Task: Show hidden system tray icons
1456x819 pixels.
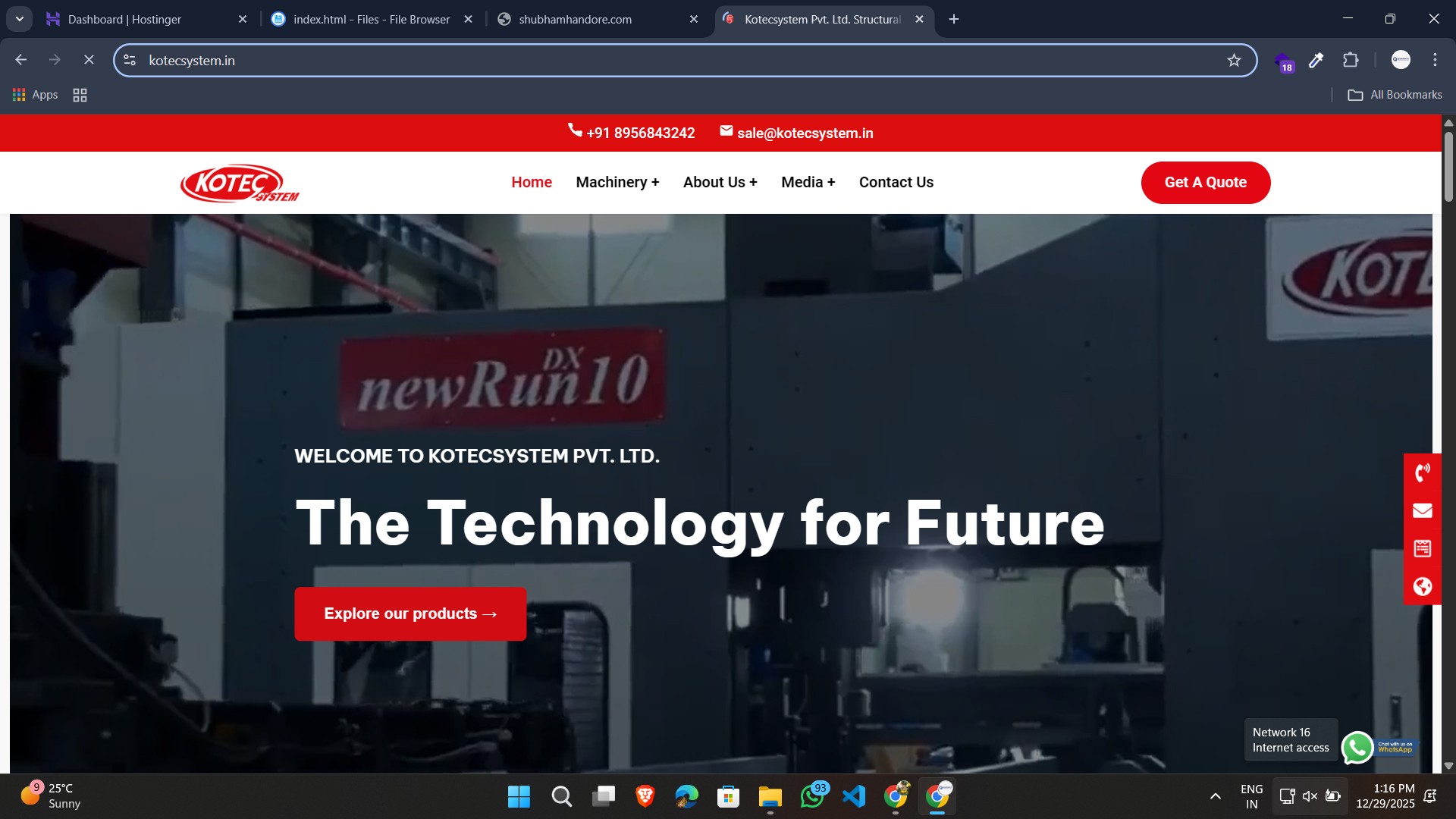Action: pyautogui.click(x=1215, y=796)
